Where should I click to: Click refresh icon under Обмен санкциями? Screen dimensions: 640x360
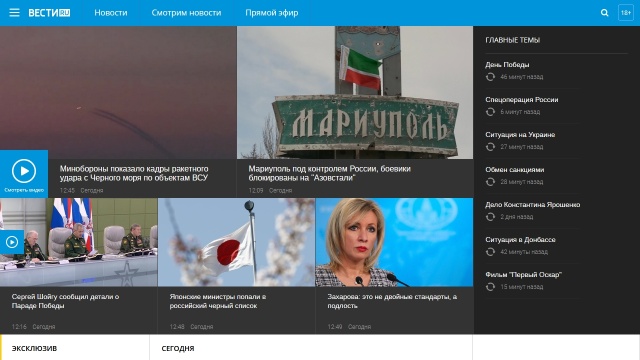click(490, 182)
